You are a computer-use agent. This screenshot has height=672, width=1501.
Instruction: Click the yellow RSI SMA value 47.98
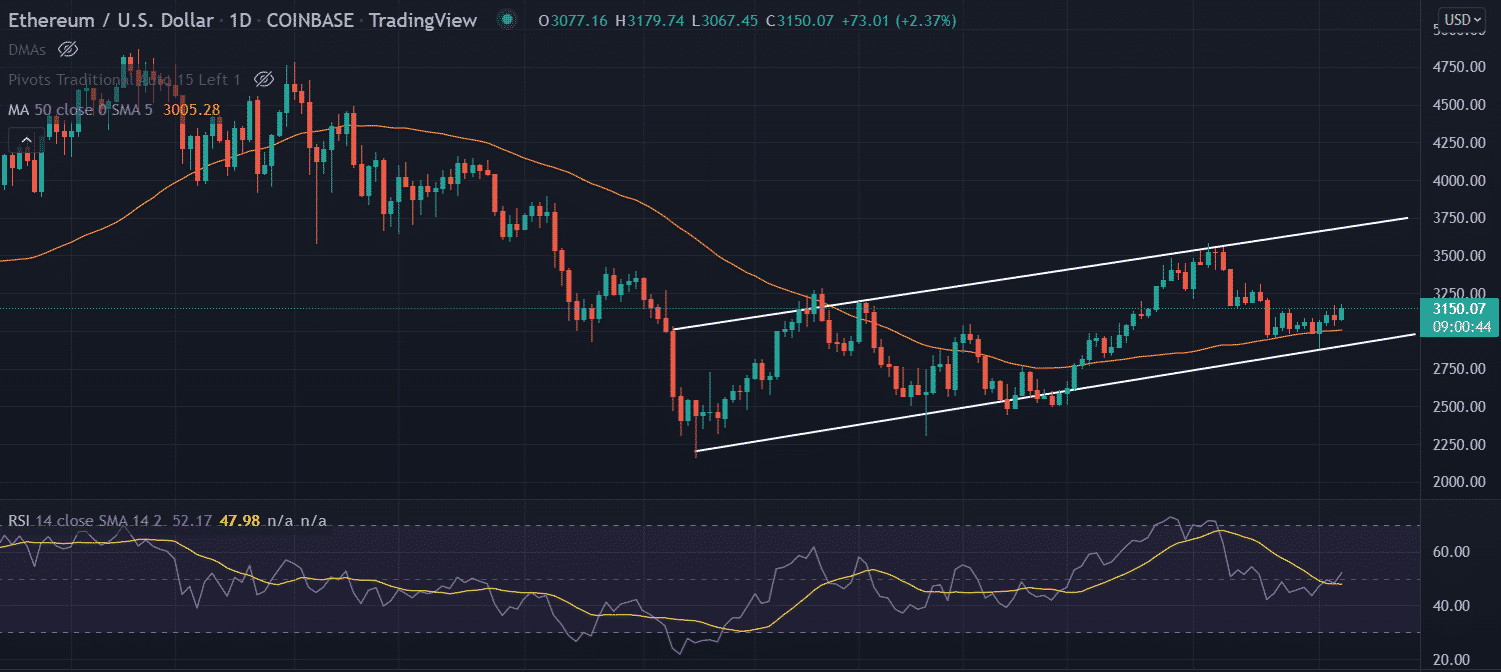click(x=238, y=521)
